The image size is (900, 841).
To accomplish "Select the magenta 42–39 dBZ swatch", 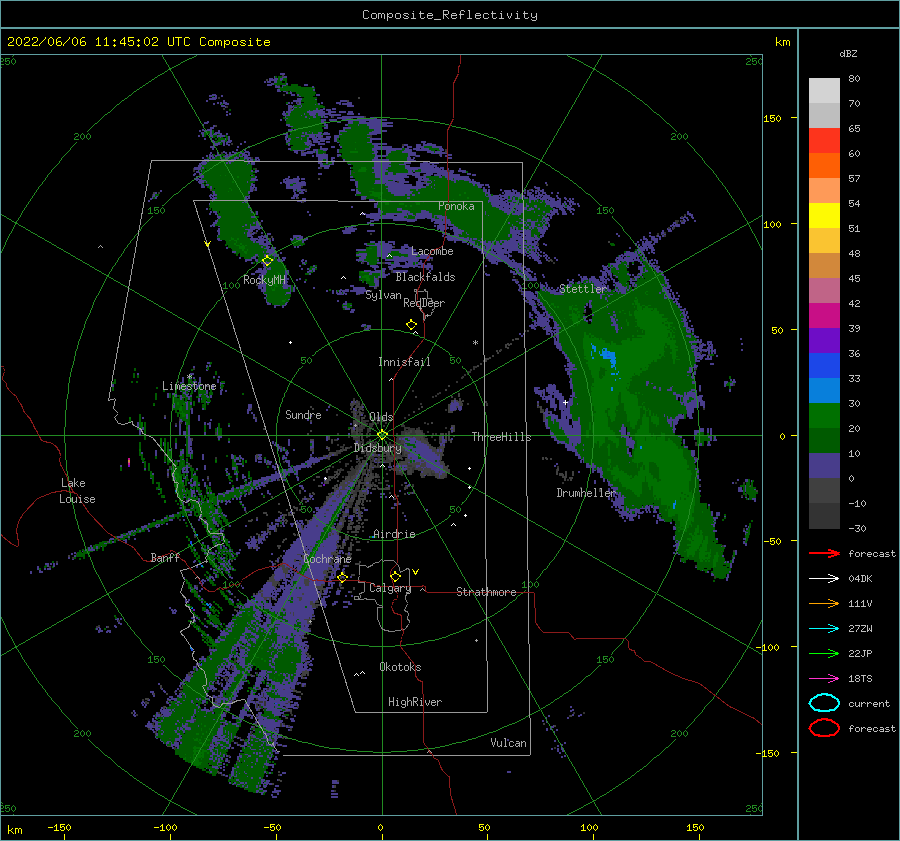I will 824,316.
